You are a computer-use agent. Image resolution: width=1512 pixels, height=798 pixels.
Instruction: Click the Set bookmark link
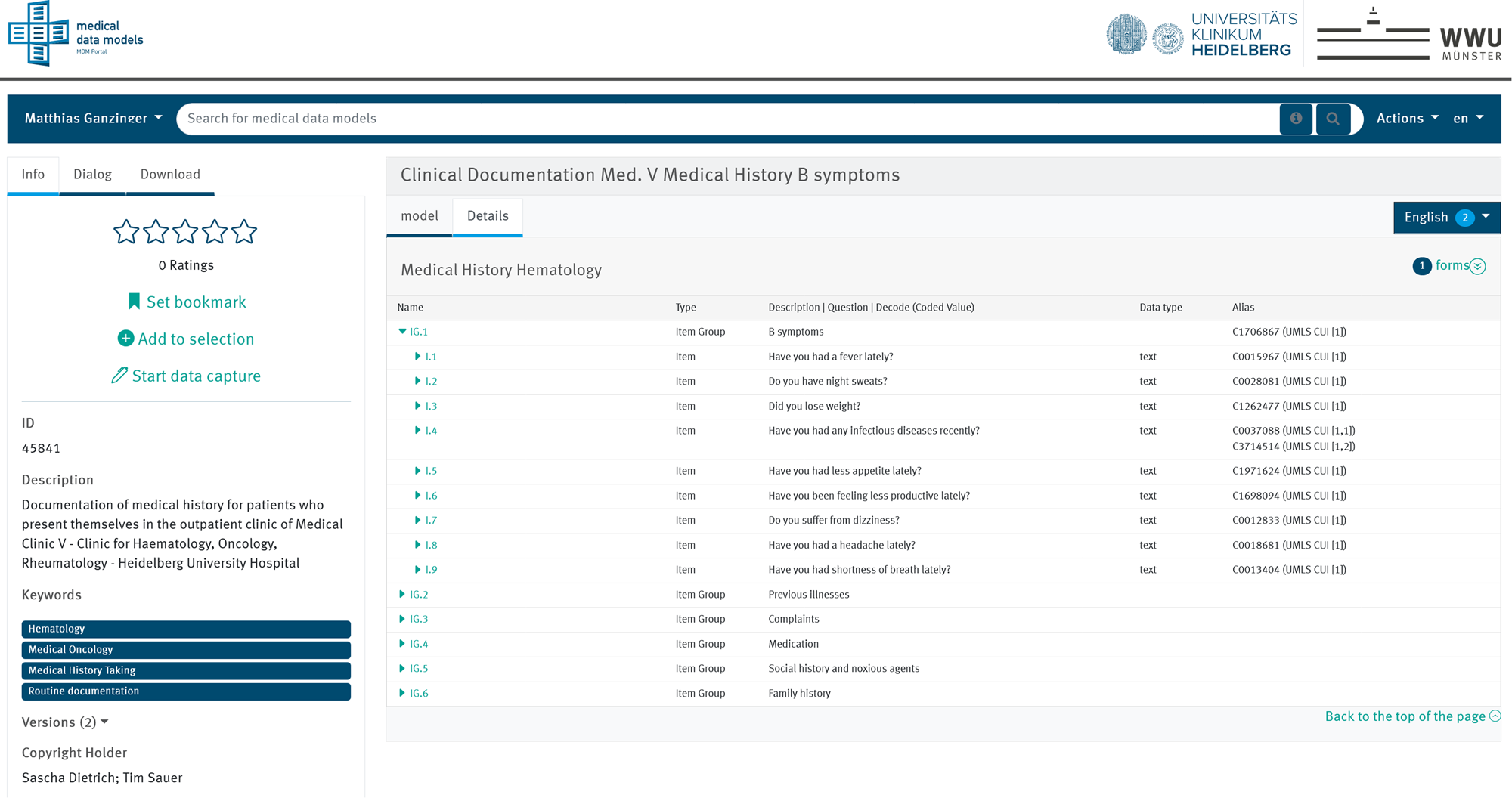(196, 301)
